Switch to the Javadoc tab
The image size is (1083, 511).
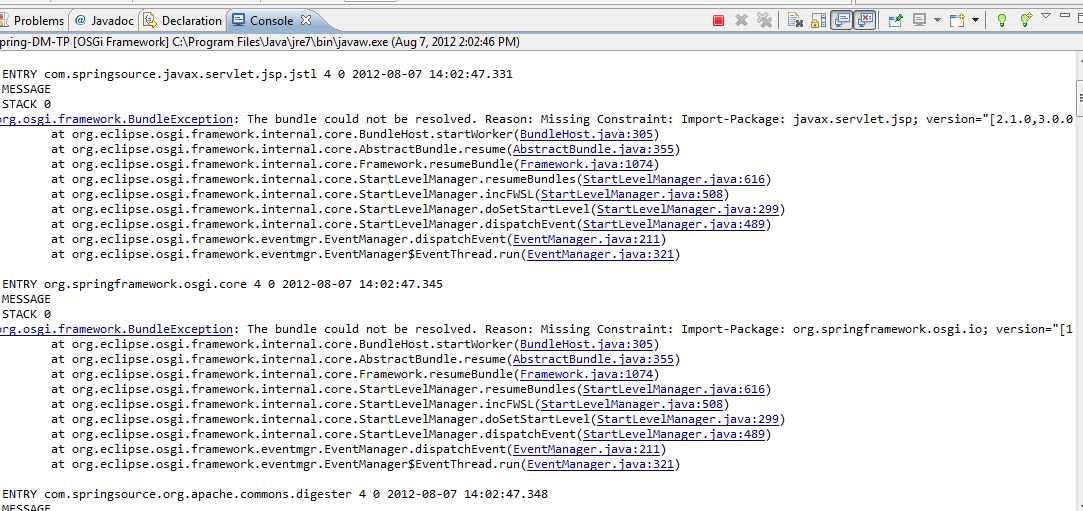click(x=104, y=21)
